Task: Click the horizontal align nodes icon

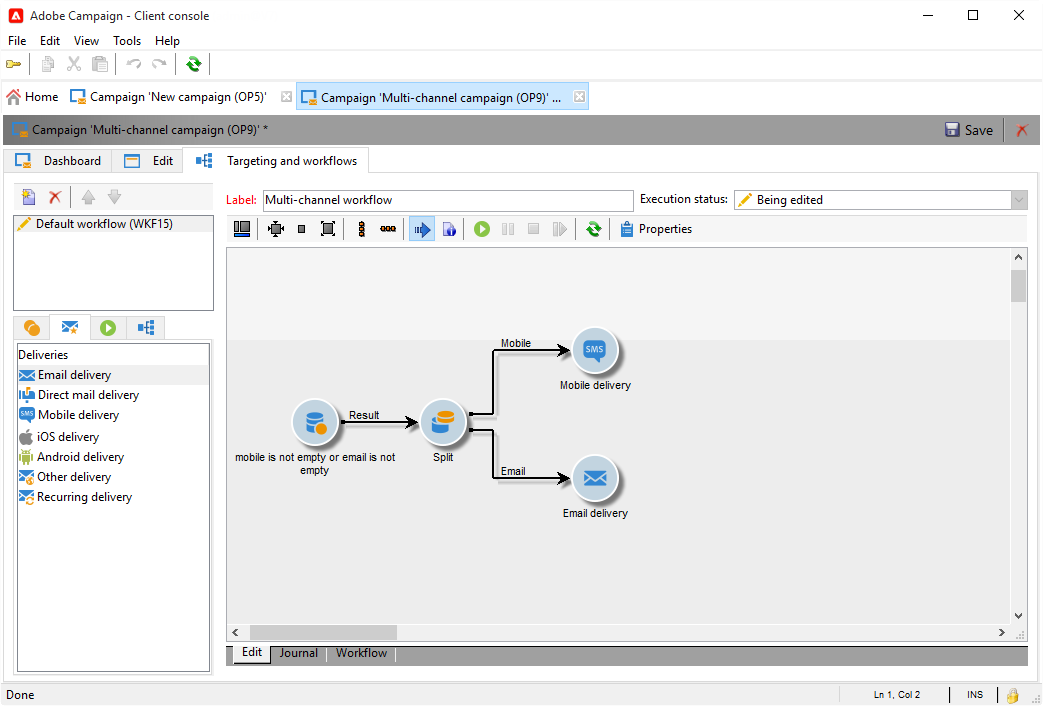Action: (x=388, y=230)
